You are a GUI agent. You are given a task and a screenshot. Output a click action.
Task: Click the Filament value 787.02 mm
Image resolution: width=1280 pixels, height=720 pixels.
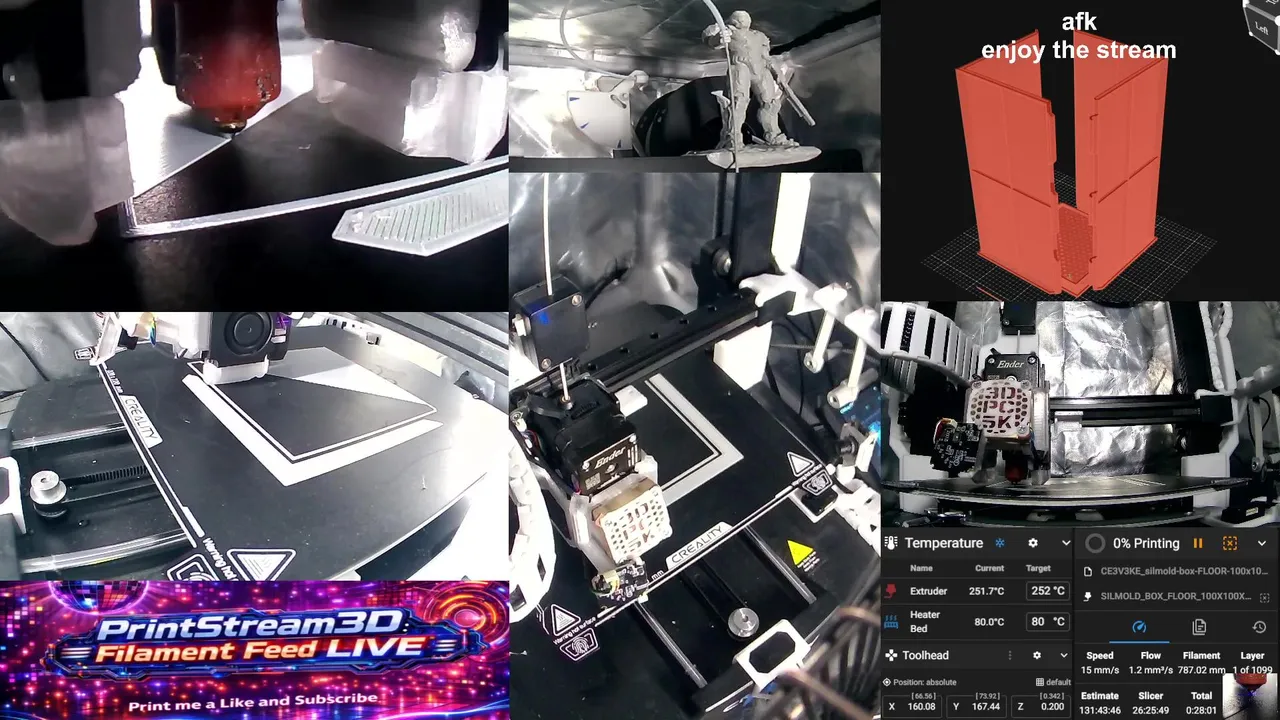[x=1201, y=670]
